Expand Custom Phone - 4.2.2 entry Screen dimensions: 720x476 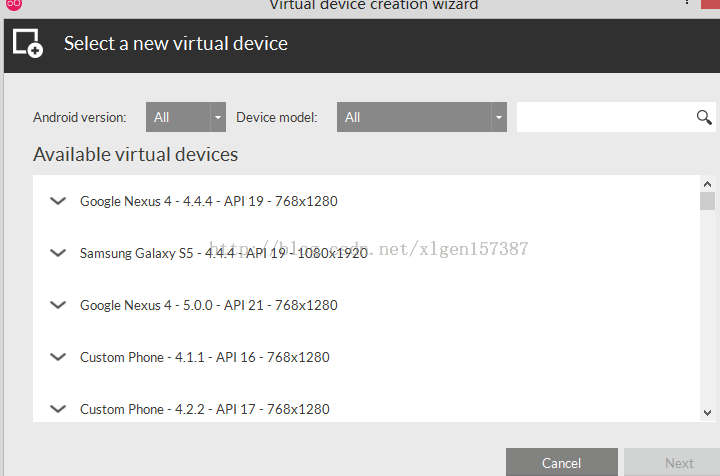pyautogui.click(x=57, y=409)
